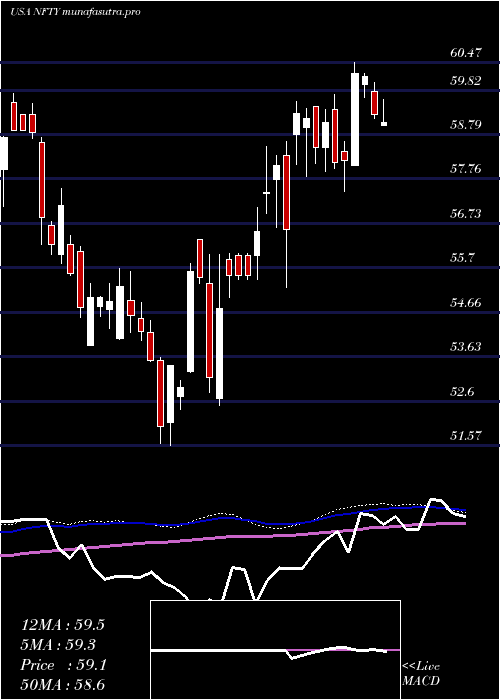Click the 5MA : 59.3 readout

click(58, 645)
